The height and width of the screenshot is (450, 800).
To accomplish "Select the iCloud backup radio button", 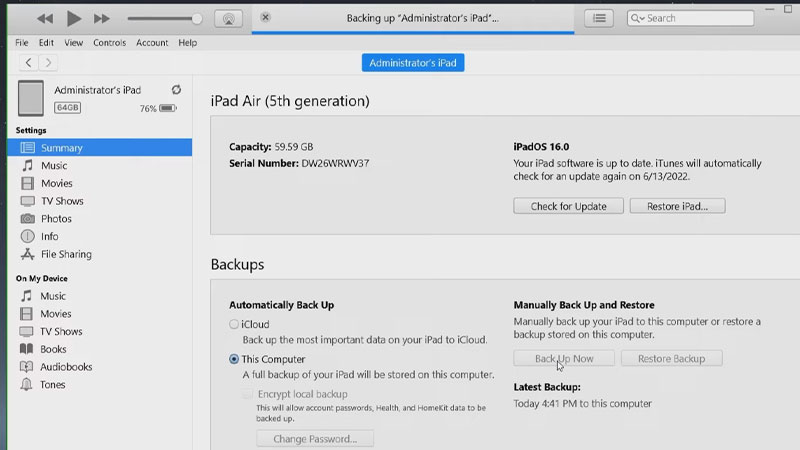I will [234, 324].
